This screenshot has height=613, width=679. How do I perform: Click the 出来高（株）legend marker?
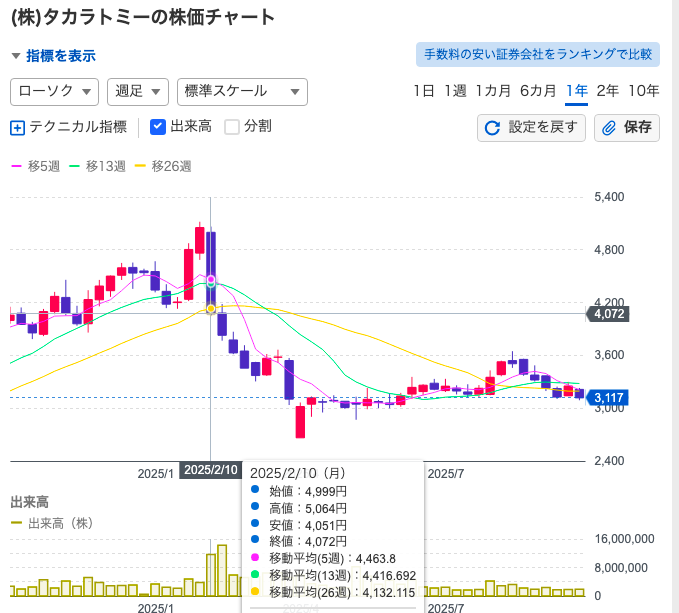click(x=16, y=523)
